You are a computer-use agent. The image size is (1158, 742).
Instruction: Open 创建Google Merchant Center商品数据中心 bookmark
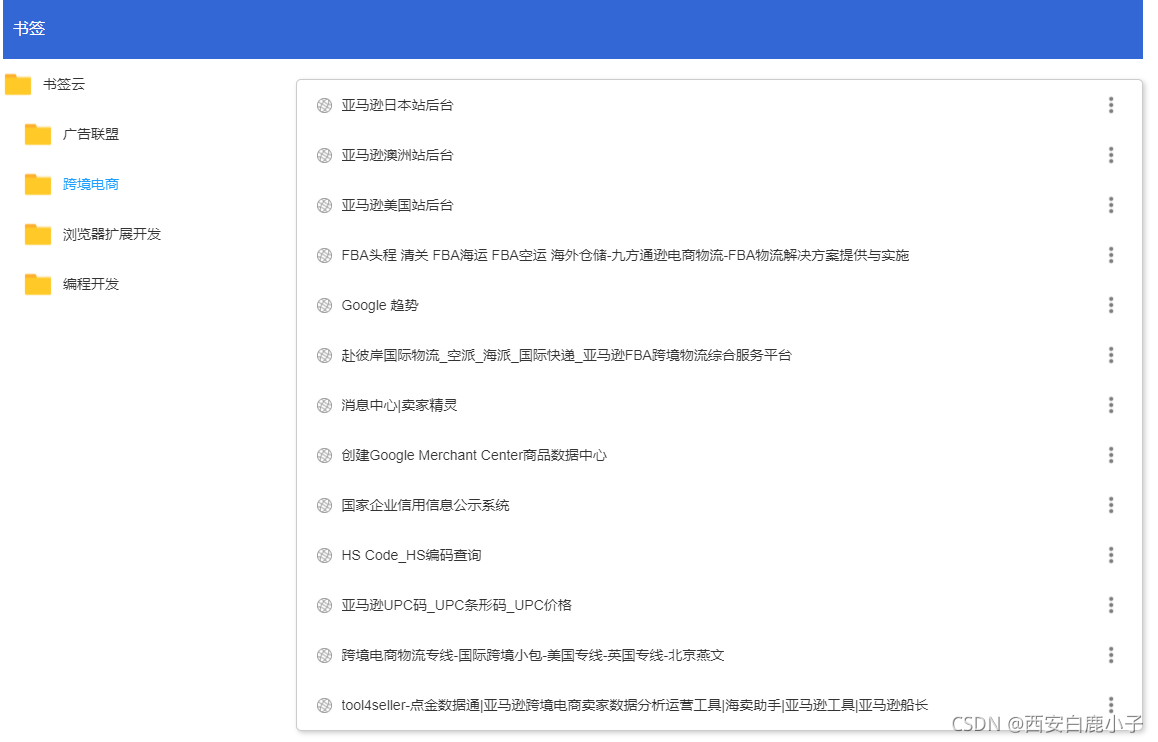pos(474,456)
